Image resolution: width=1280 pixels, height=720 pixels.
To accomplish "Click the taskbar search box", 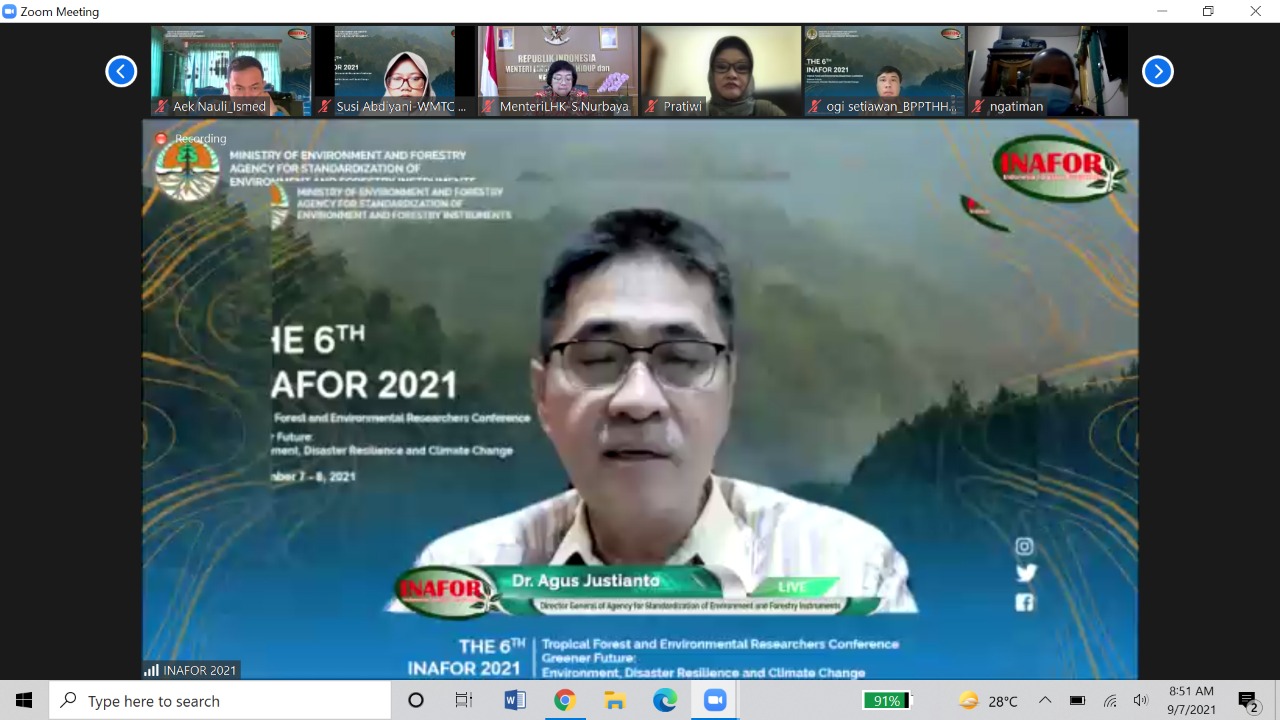I will 220,701.
